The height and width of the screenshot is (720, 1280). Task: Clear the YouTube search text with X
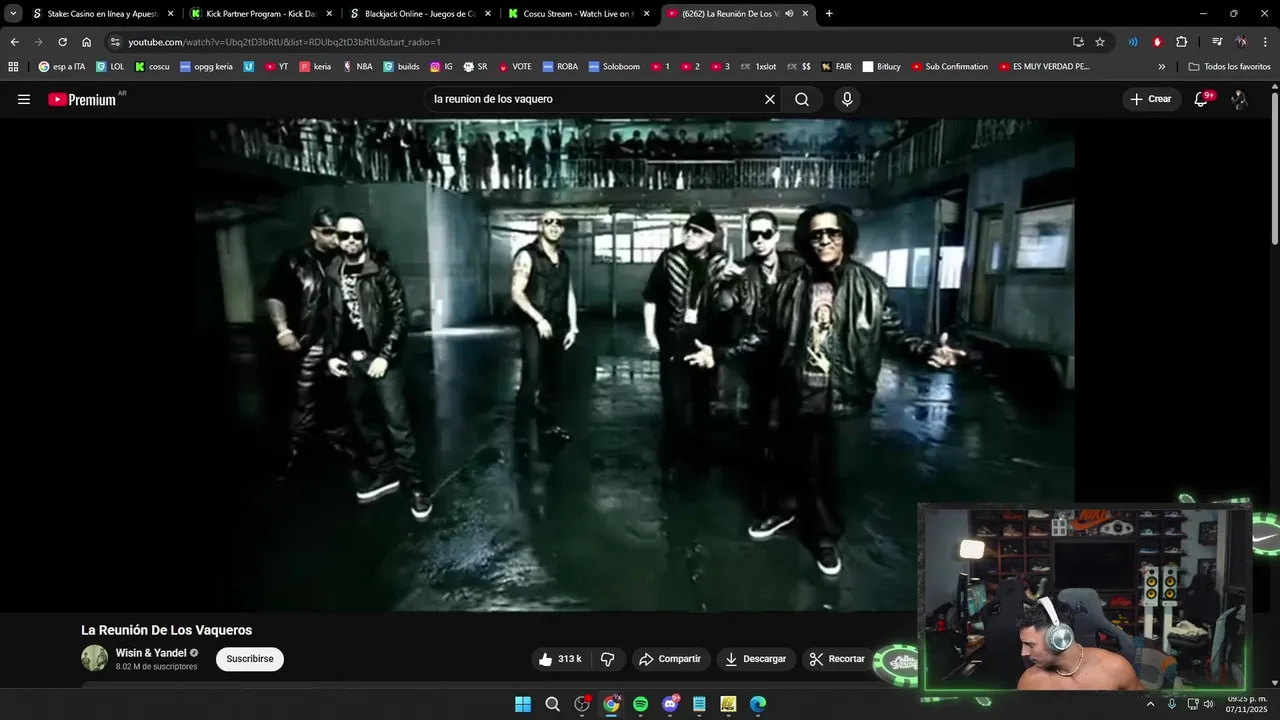coord(770,99)
